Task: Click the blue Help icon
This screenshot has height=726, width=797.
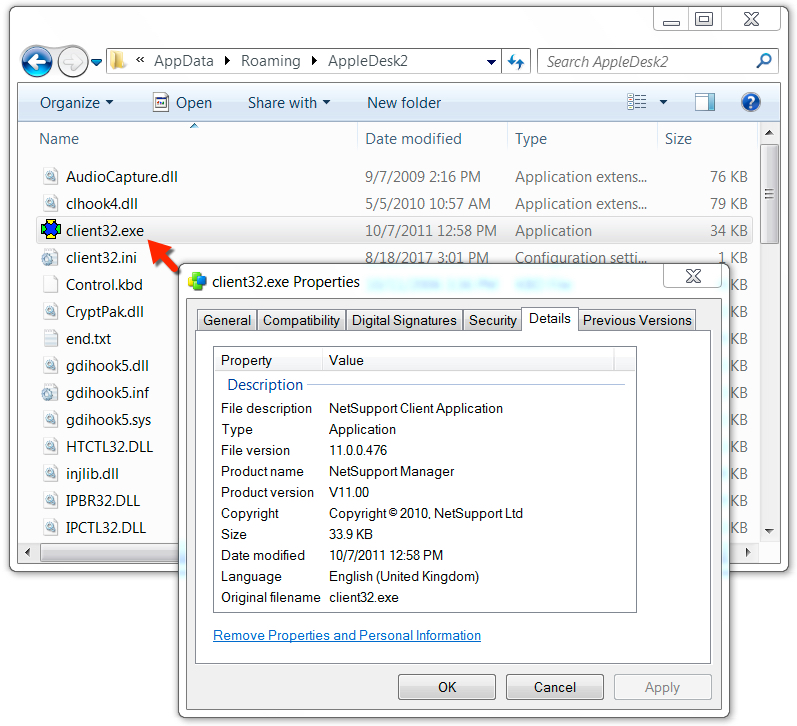Action: coord(750,102)
